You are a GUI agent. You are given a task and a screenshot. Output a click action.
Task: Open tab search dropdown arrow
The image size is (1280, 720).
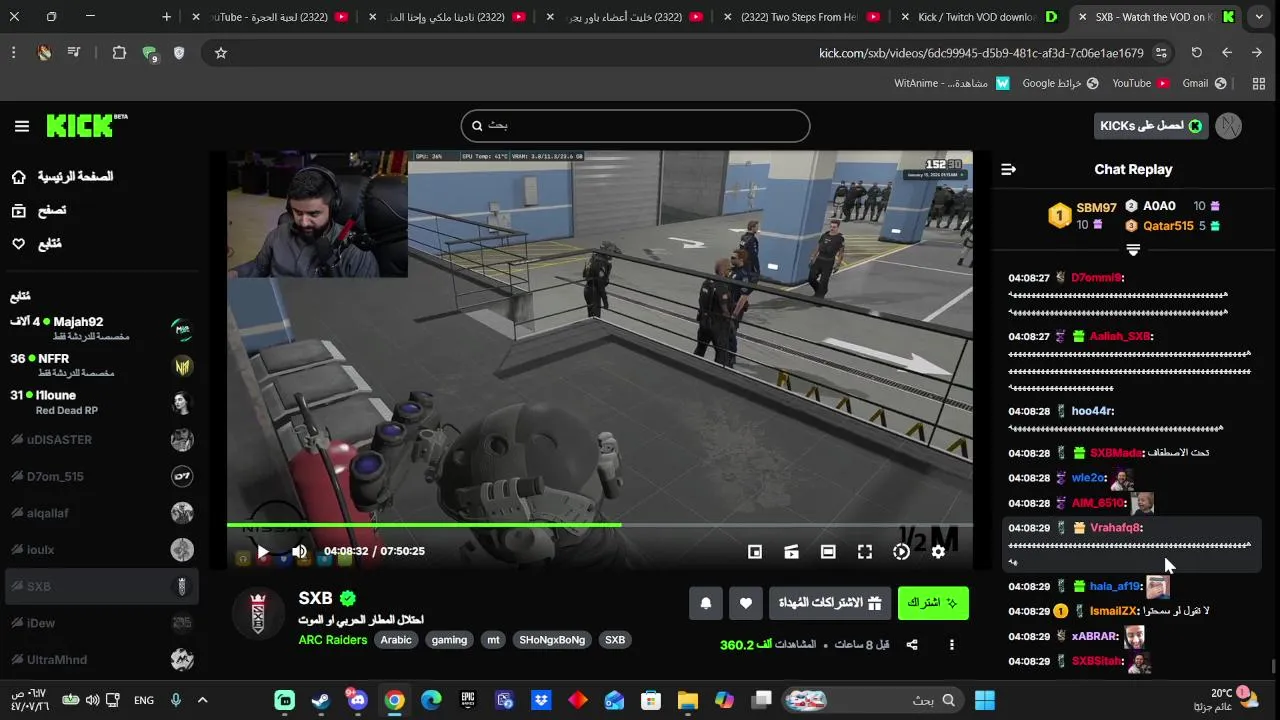(1259, 17)
